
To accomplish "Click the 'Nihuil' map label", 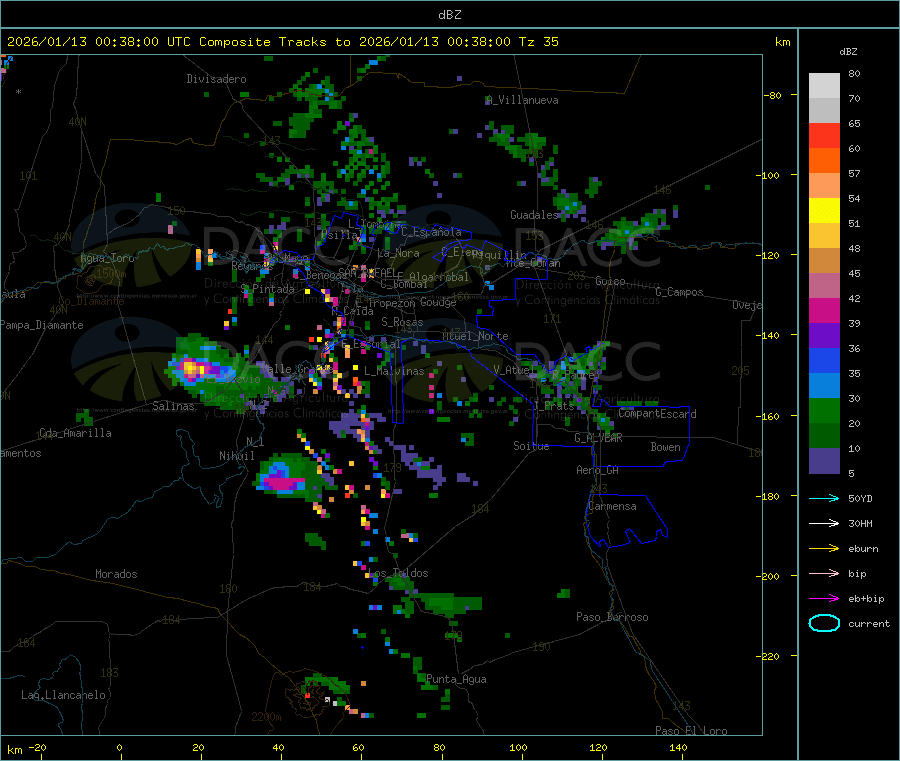I will coord(236,456).
